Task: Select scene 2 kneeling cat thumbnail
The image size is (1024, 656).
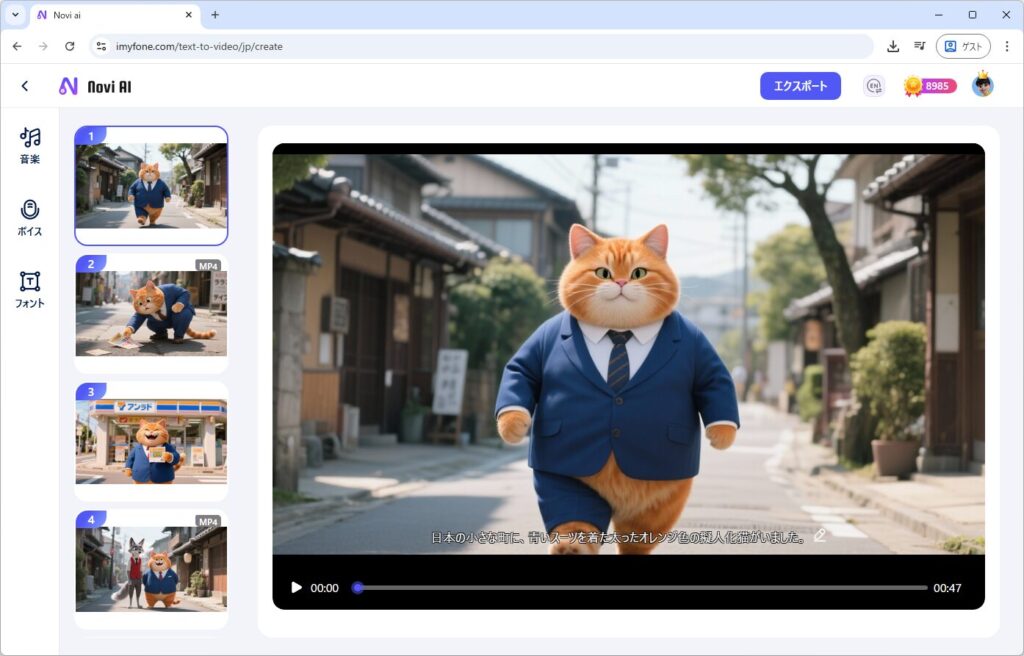Action: (151, 313)
